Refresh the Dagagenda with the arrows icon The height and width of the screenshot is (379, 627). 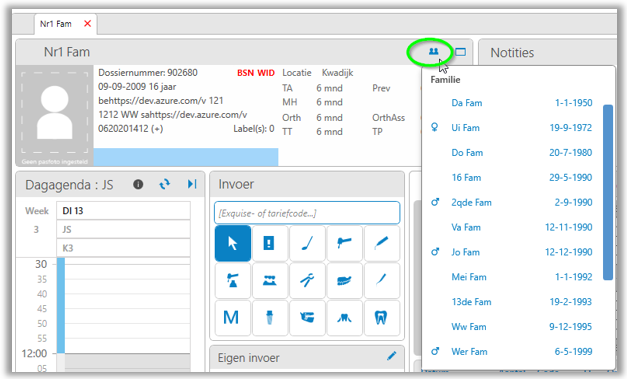(165, 184)
